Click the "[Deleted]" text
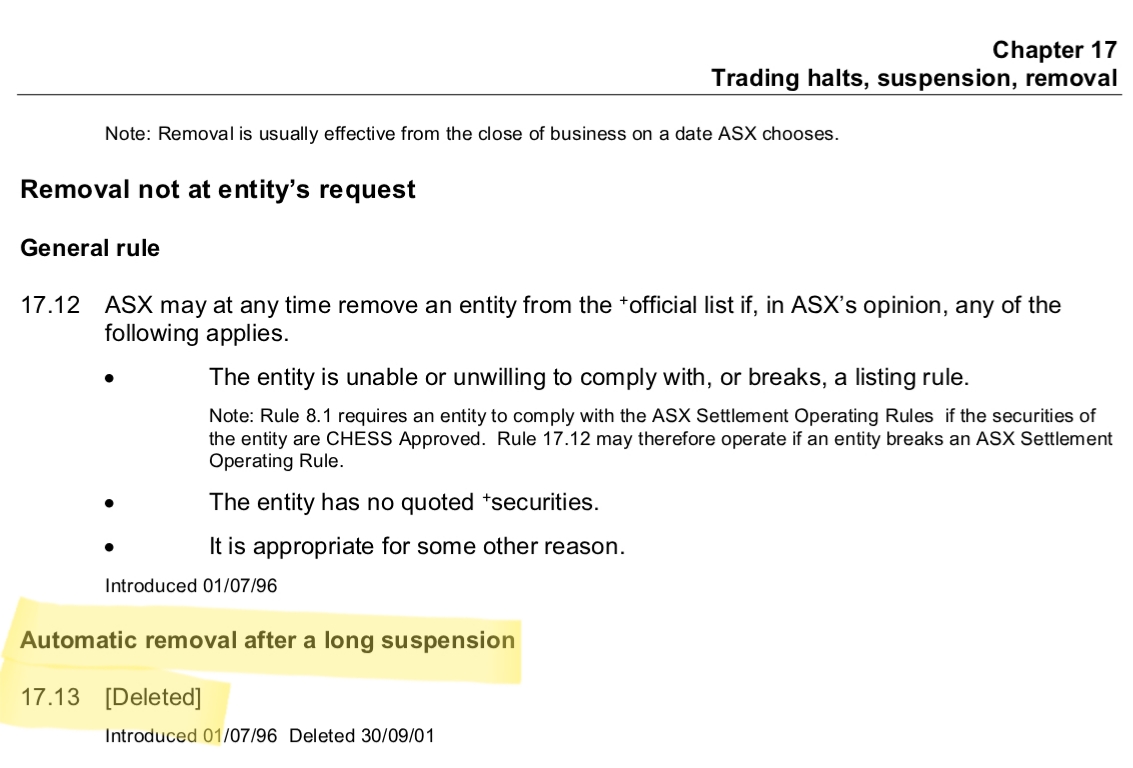1133x768 pixels. pyautogui.click(x=153, y=697)
